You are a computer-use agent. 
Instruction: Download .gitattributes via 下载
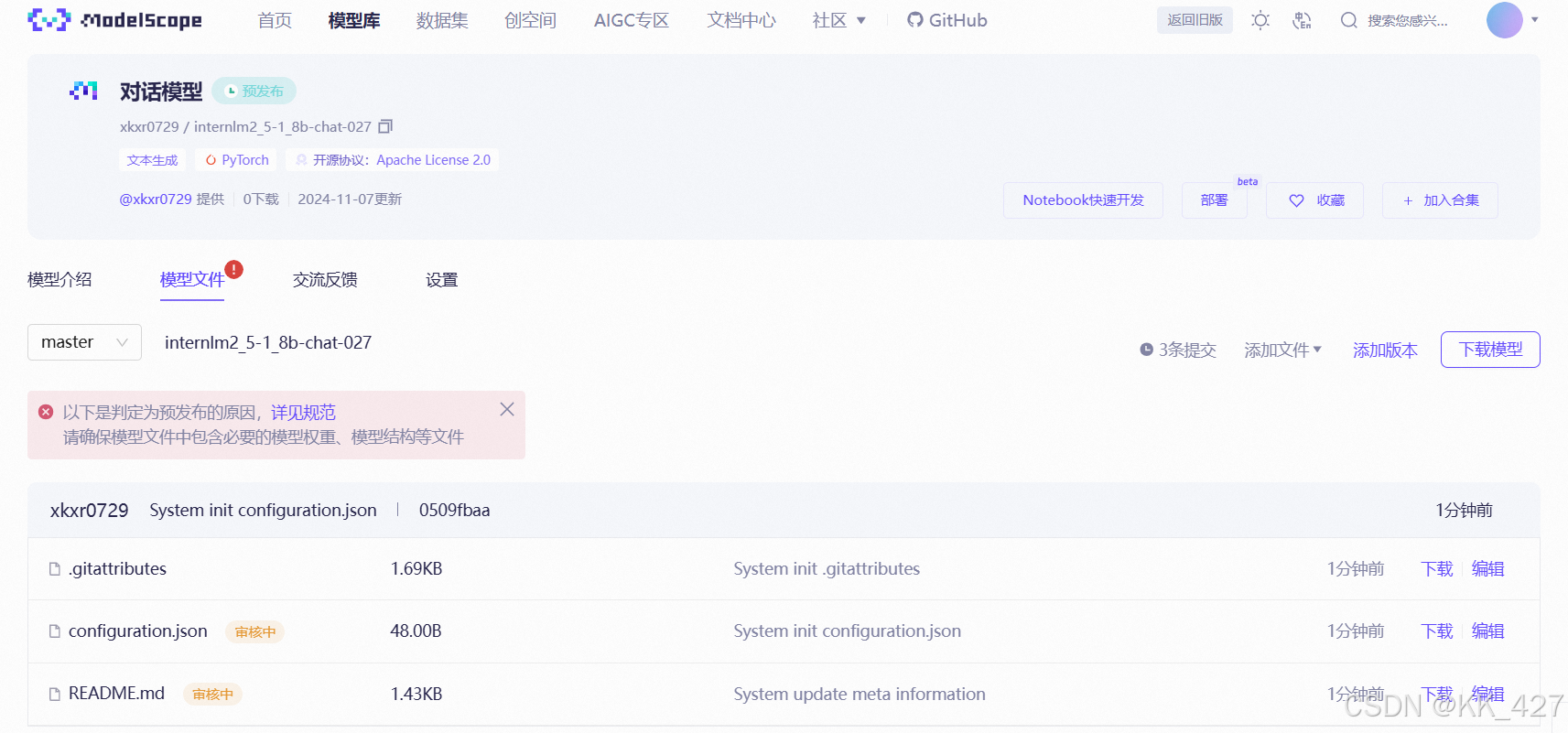point(1437,569)
